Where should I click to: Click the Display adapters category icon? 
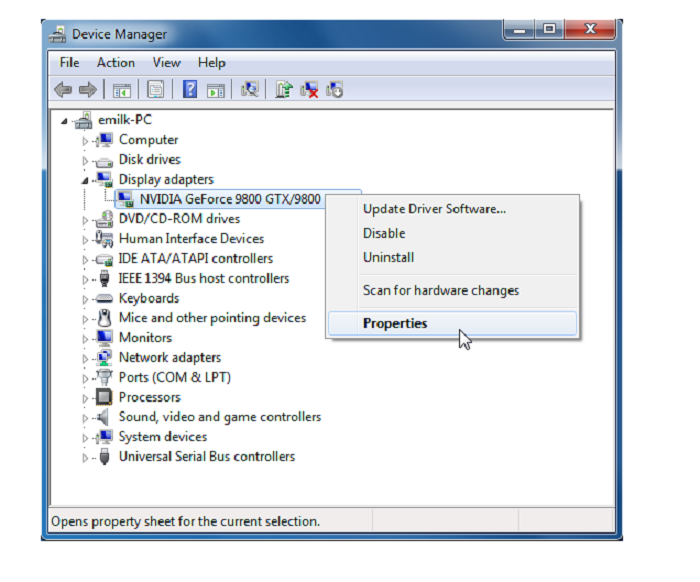(x=104, y=179)
